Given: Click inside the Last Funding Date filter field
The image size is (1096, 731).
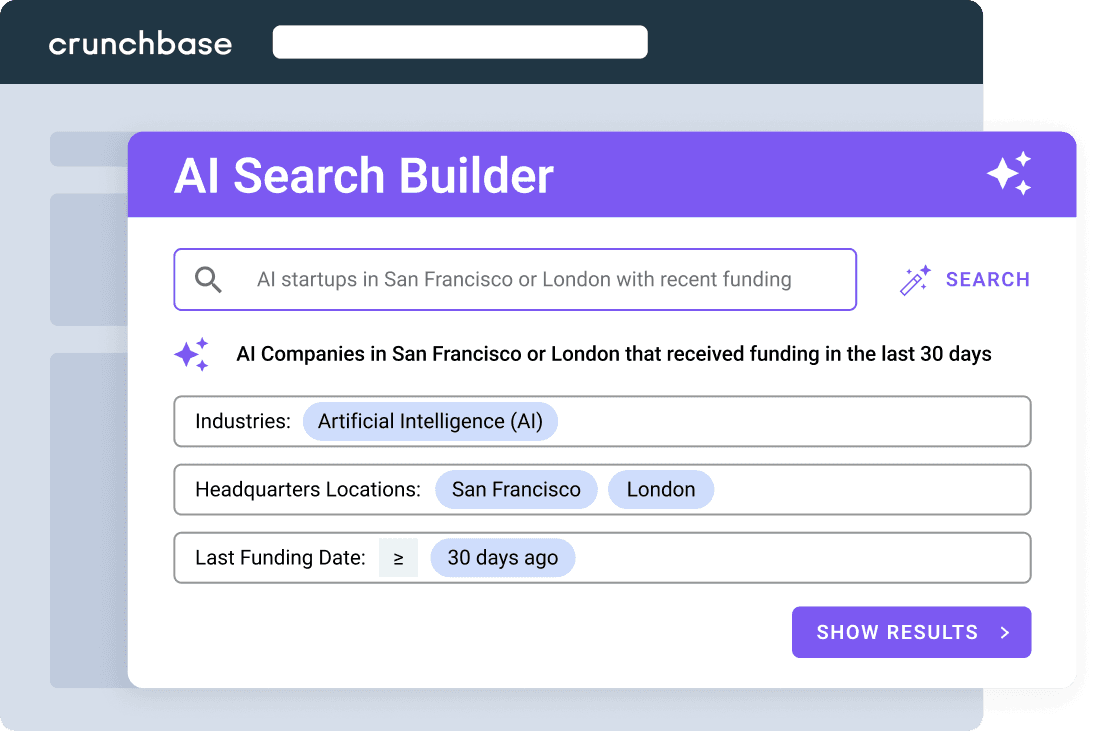Looking at the screenshot, I should (603, 558).
